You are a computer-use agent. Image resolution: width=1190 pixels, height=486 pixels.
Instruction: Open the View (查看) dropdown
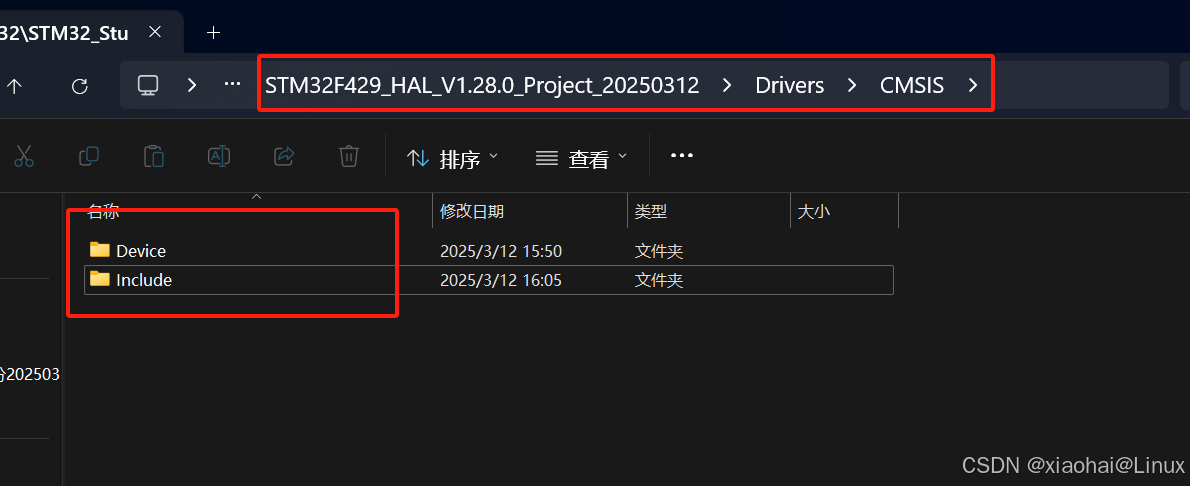(581, 158)
